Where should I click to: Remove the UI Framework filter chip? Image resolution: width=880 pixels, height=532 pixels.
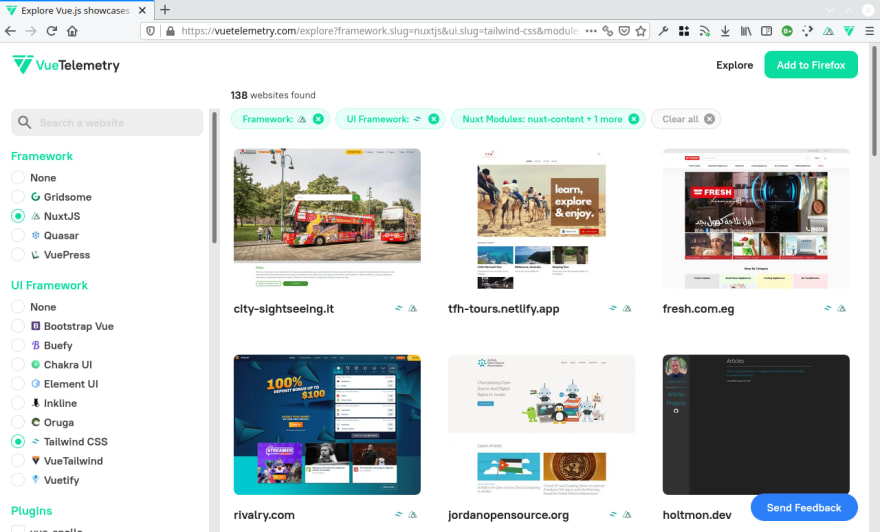click(x=434, y=119)
